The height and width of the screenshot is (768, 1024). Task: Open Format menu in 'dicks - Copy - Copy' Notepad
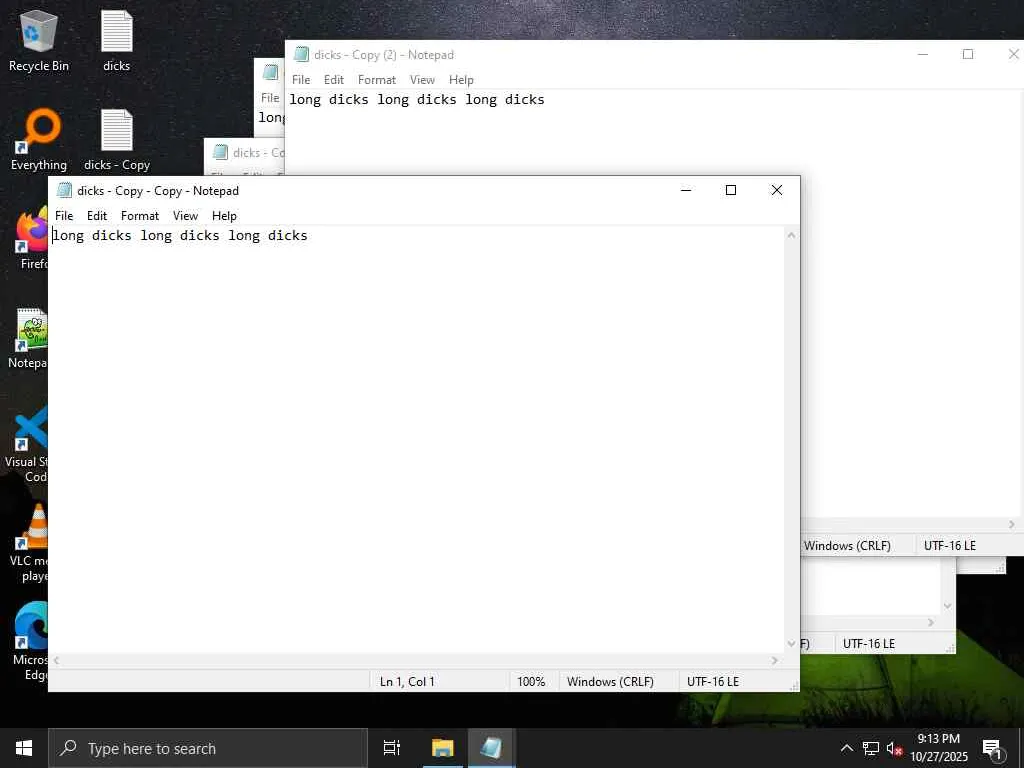point(140,216)
